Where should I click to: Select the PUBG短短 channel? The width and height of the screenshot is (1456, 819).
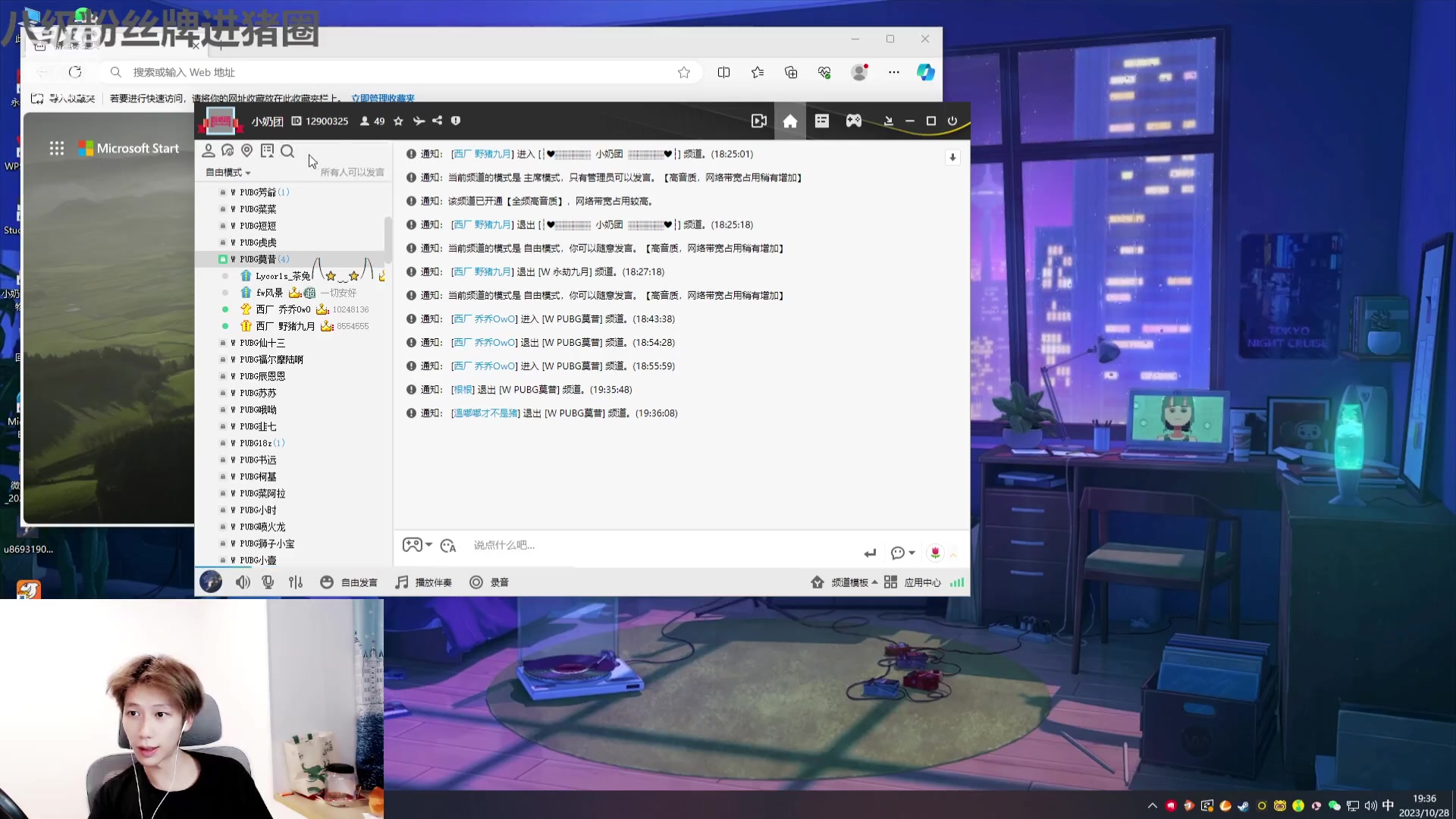tap(258, 226)
